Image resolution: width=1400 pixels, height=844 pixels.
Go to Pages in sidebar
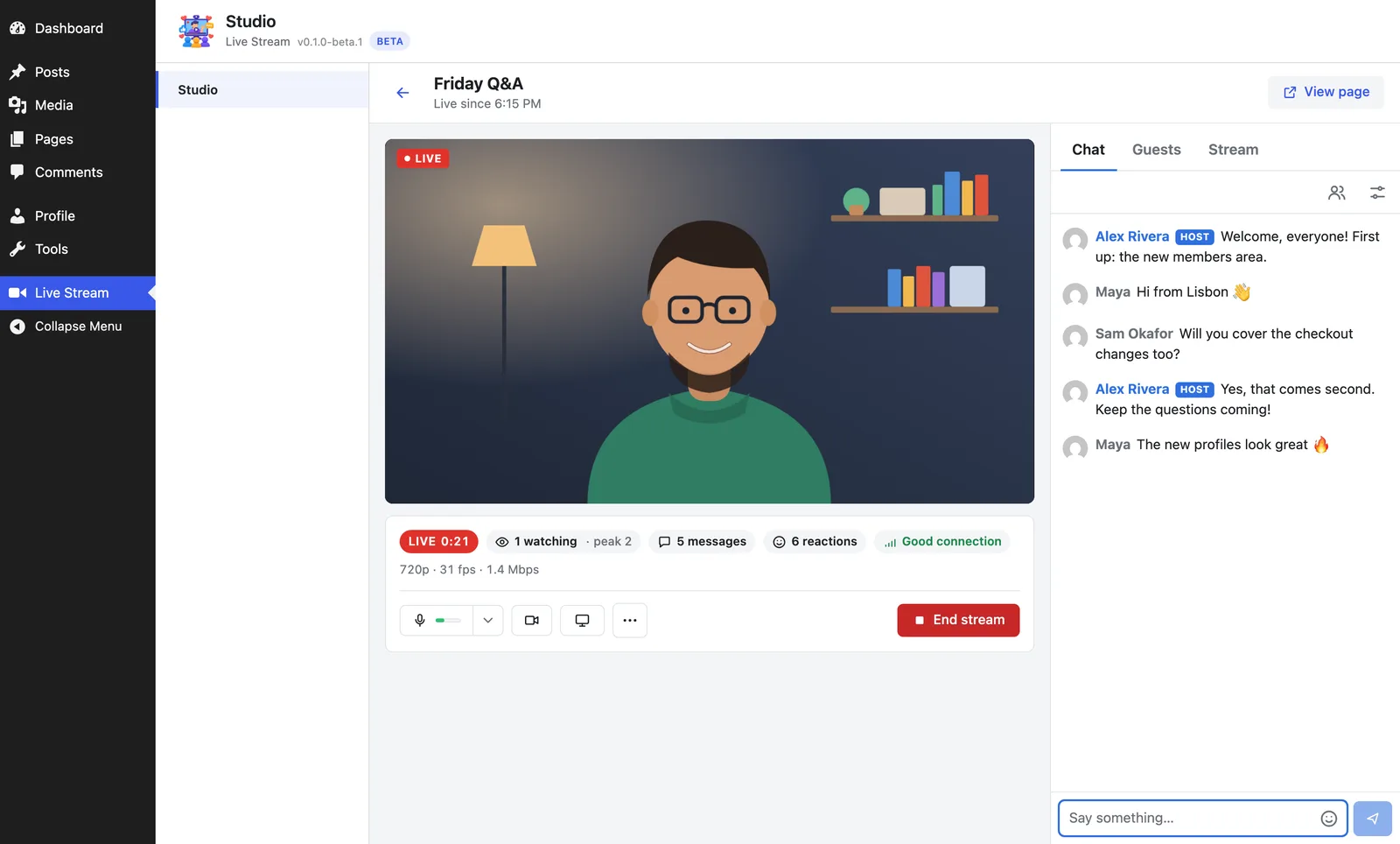(x=77, y=139)
